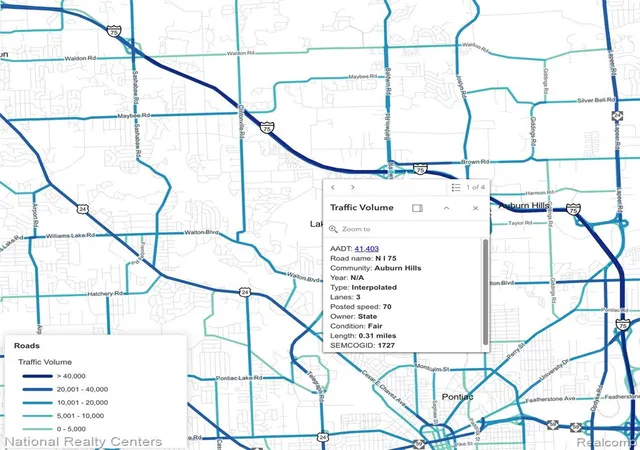Click the Zoom to magnifier icon
Image resolution: width=640 pixels, height=450 pixels.
click(333, 229)
